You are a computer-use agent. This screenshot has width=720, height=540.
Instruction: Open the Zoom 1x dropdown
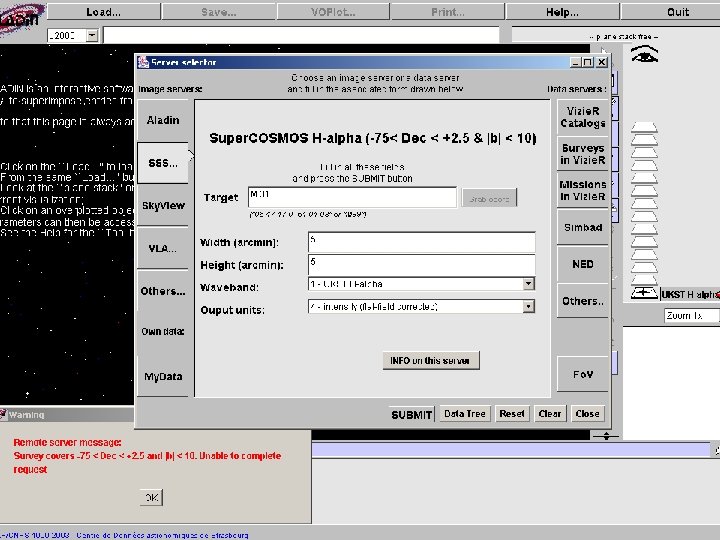(x=691, y=315)
